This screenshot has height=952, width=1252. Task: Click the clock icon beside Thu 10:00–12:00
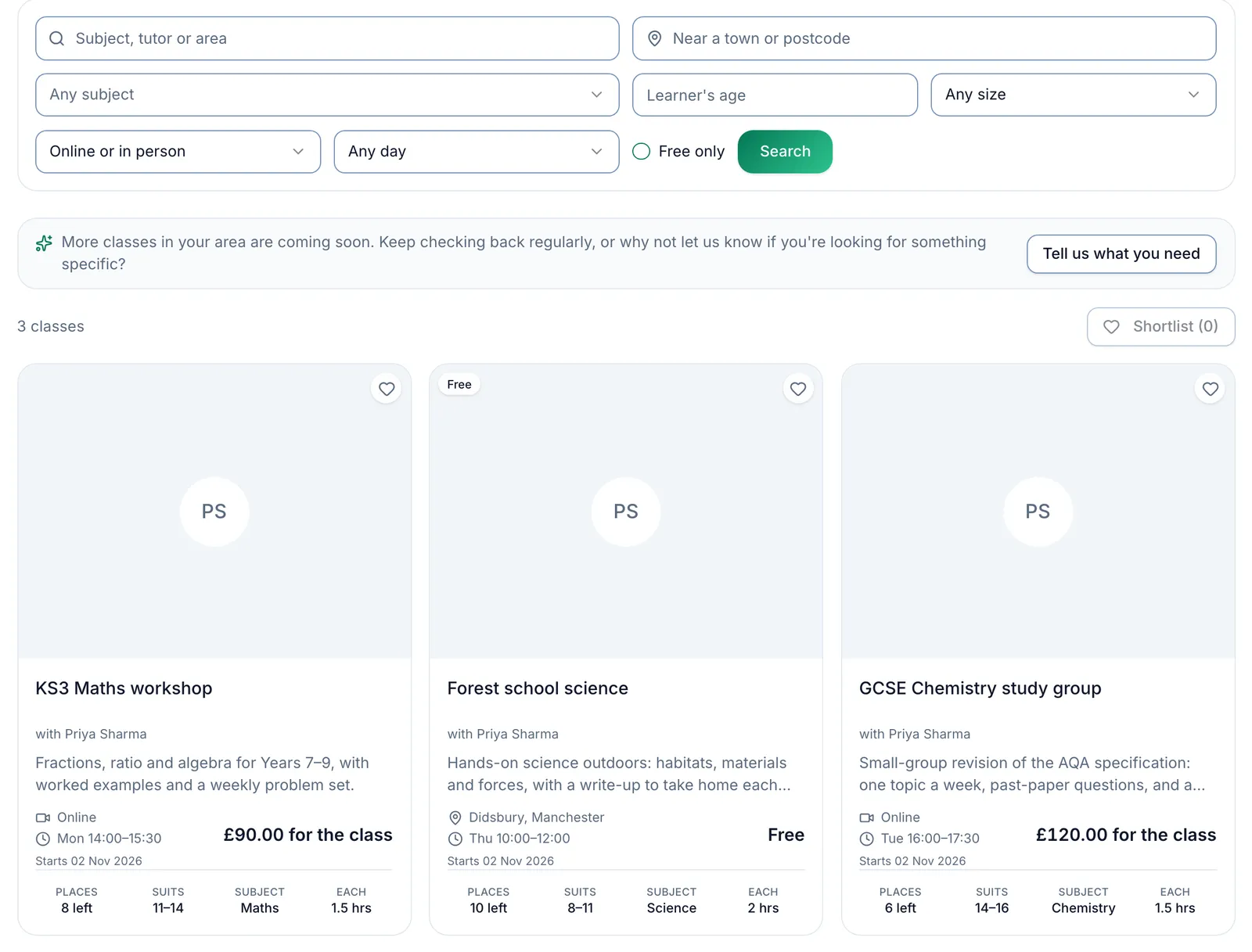455,839
